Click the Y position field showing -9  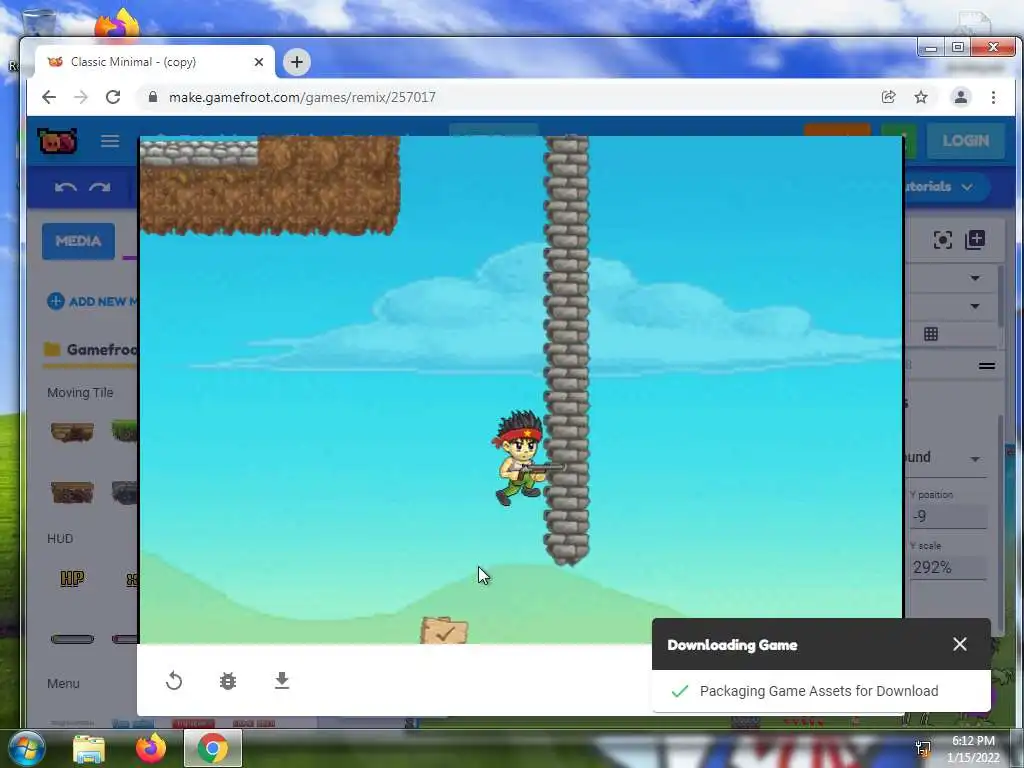tap(948, 516)
